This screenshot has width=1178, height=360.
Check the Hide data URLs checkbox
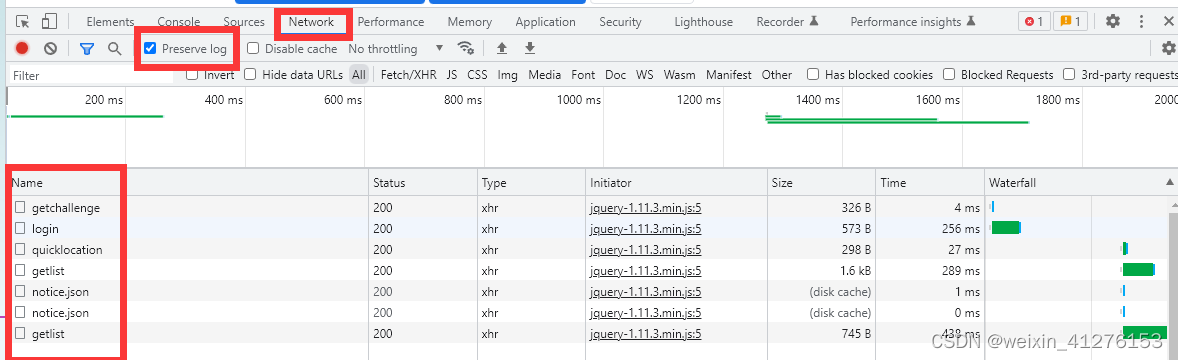[x=250, y=74]
